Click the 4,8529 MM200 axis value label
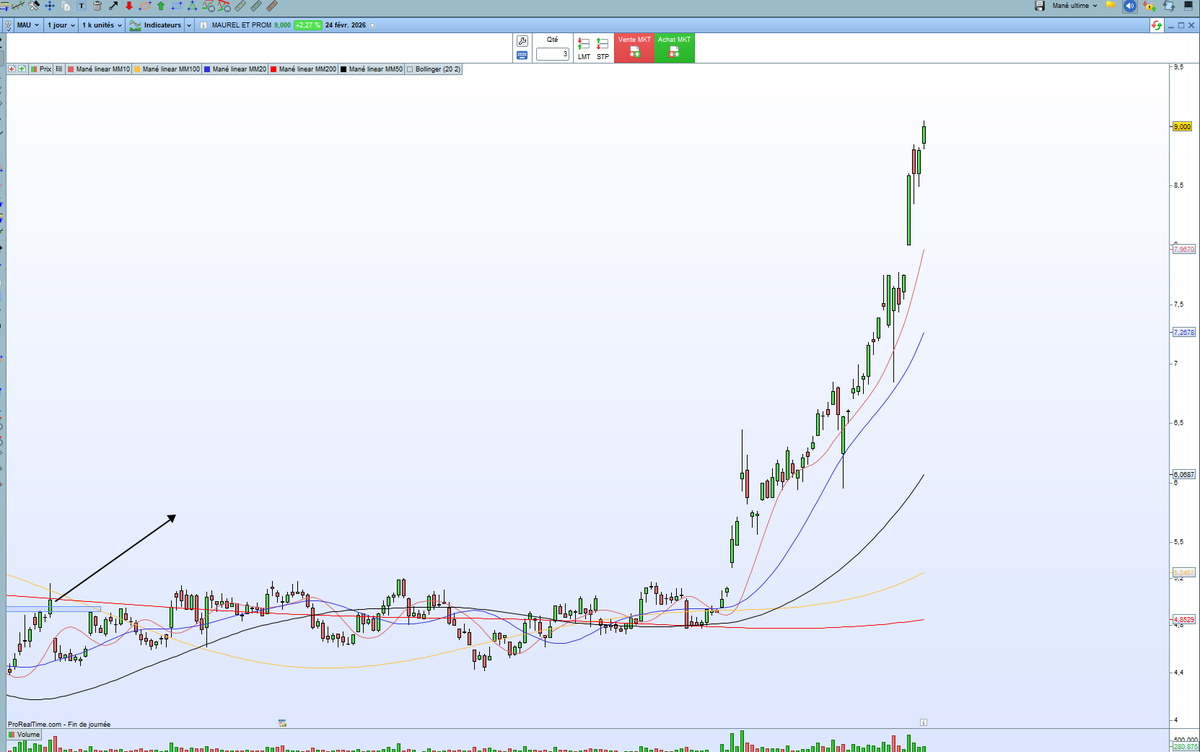The image size is (1200, 752). coord(1183,620)
